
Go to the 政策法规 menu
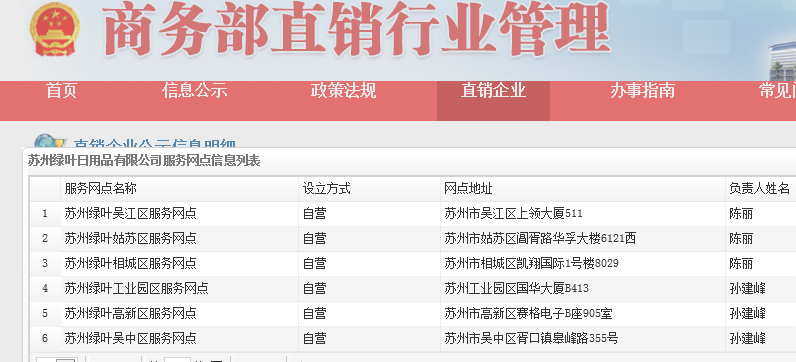point(343,91)
